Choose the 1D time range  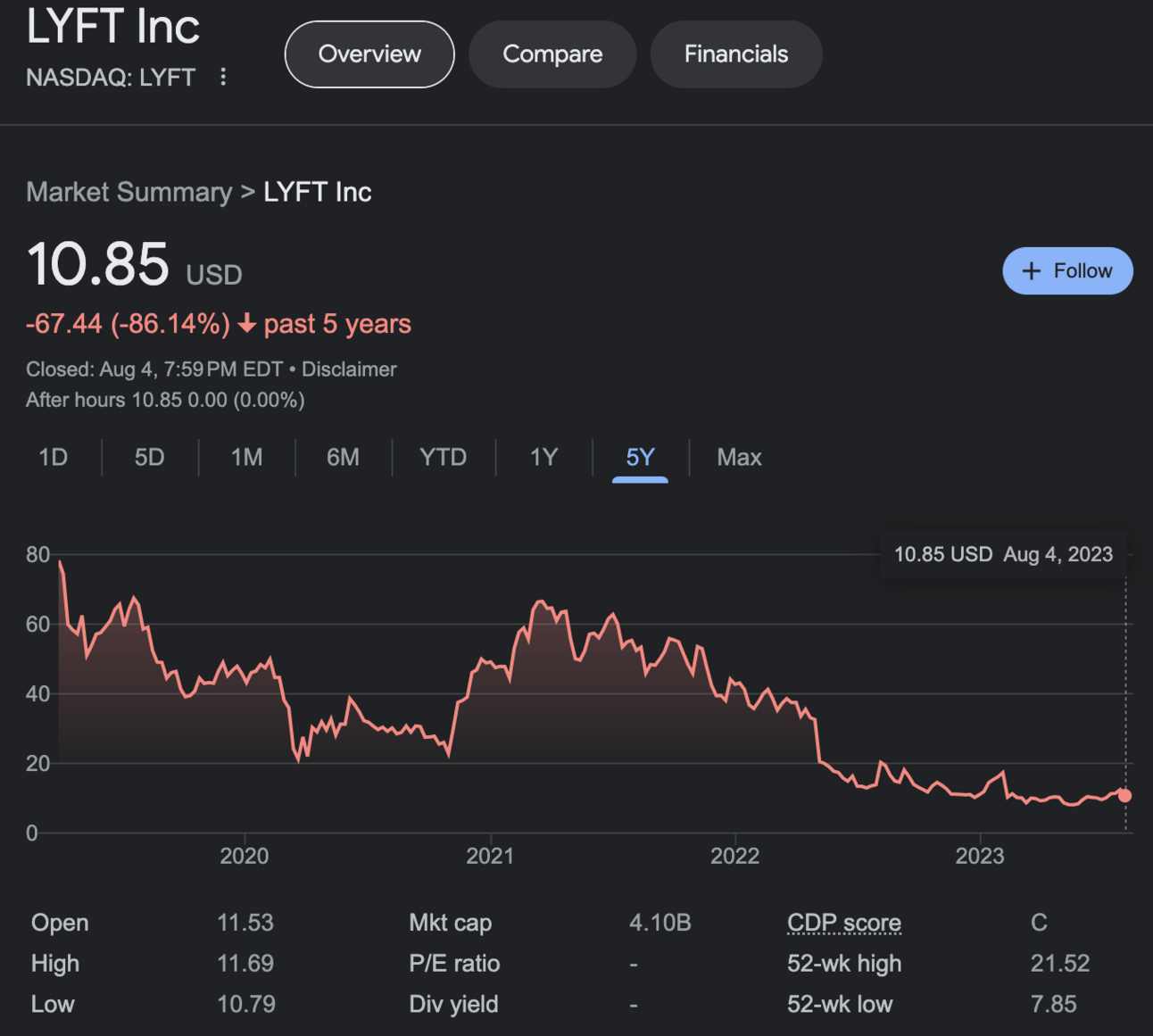tap(54, 458)
